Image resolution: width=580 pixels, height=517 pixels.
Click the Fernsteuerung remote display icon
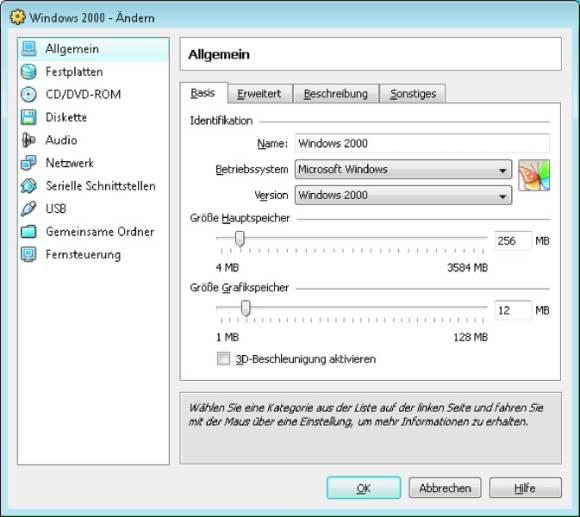(28, 254)
